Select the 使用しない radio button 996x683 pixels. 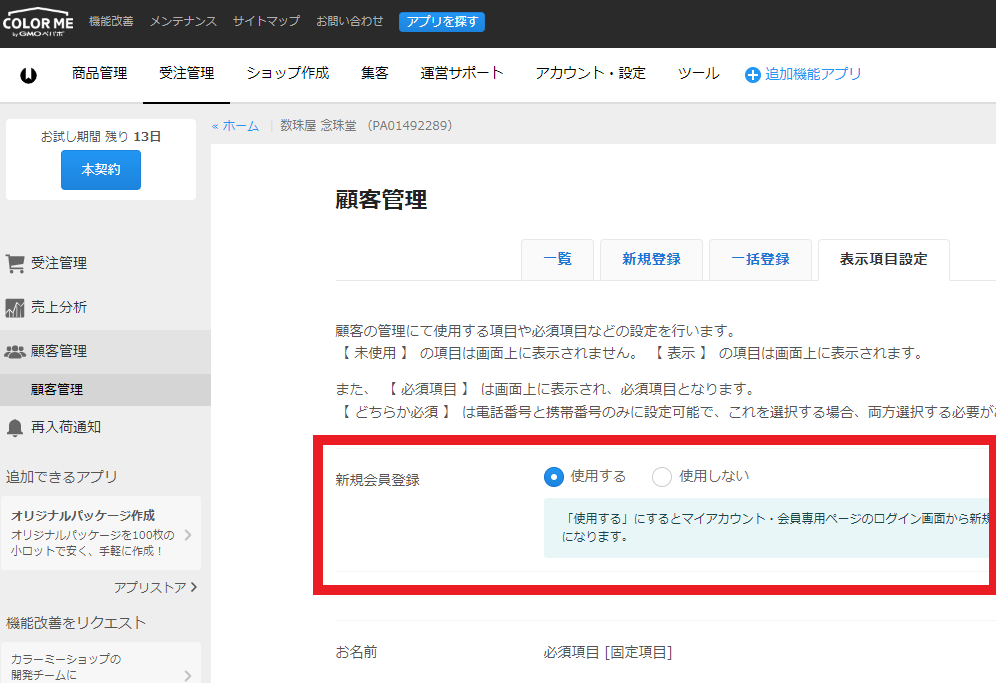662,477
